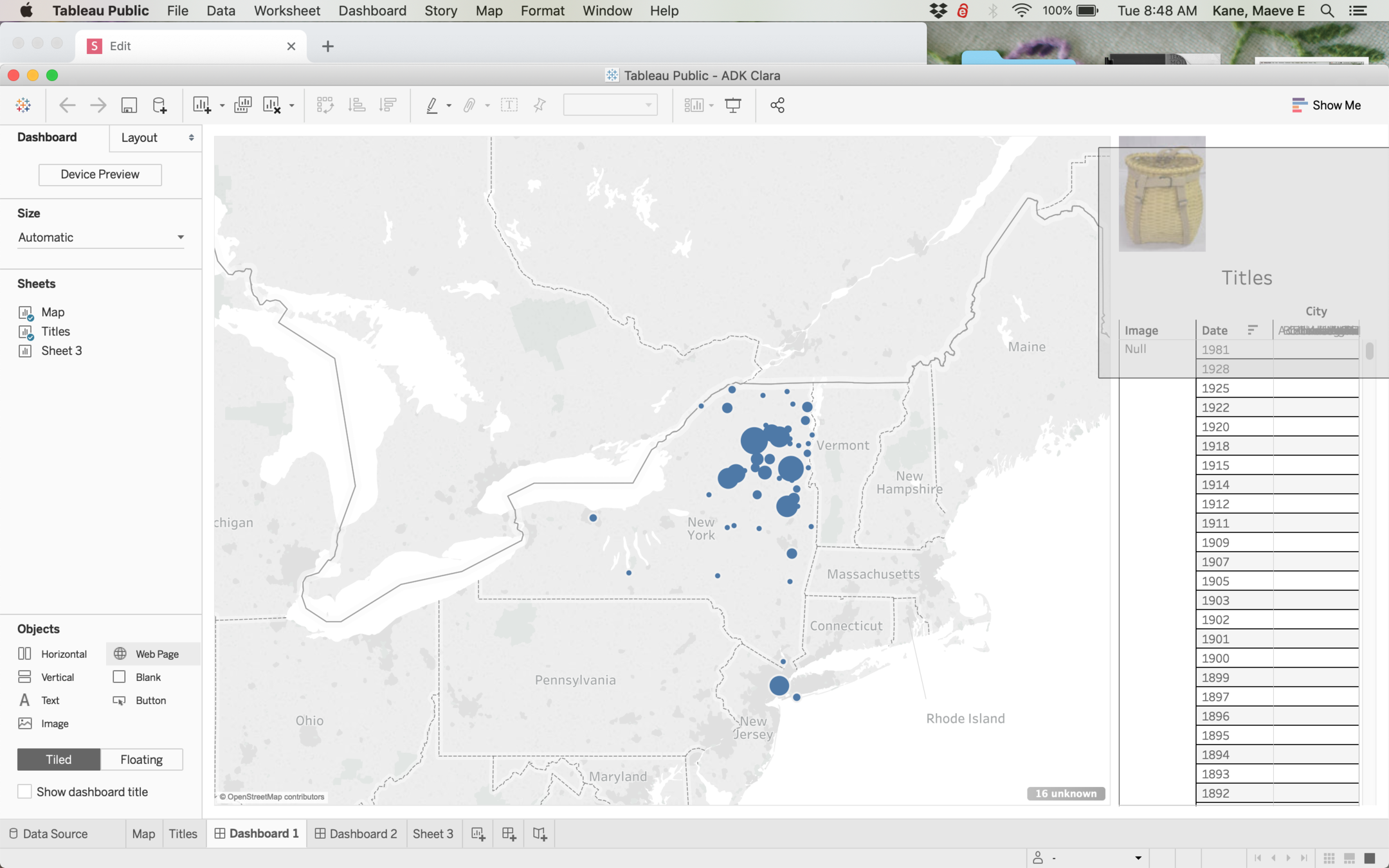Switch object placement to Floating
Screen dimensions: 1389x868
(x=141, y=759)
